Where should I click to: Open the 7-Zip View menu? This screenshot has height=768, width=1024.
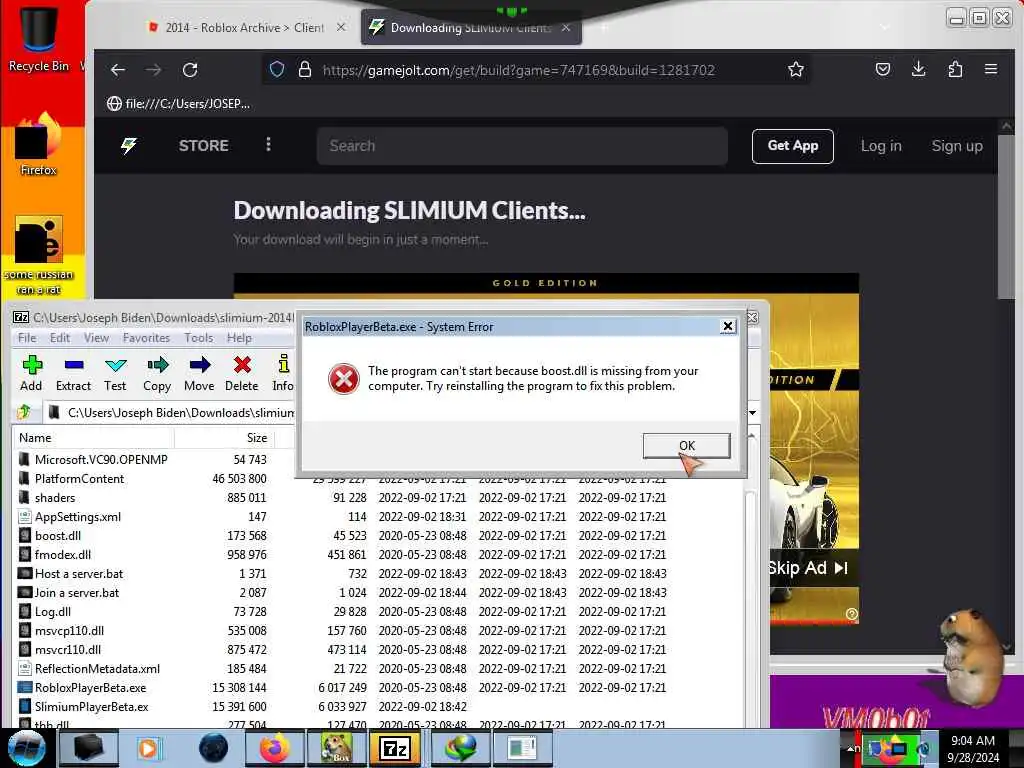pos(96,338)
